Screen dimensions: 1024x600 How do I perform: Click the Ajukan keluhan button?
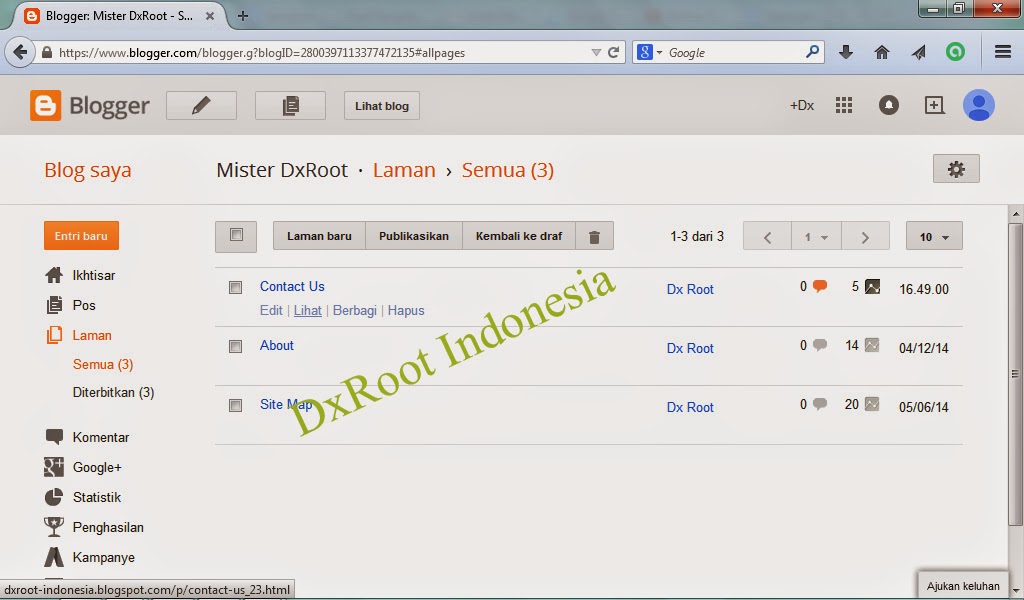coord(963,586)
